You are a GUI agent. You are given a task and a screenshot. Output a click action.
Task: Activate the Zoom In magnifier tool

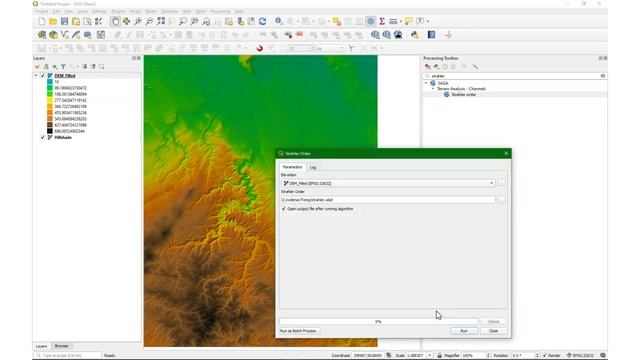tap(138, 21)
